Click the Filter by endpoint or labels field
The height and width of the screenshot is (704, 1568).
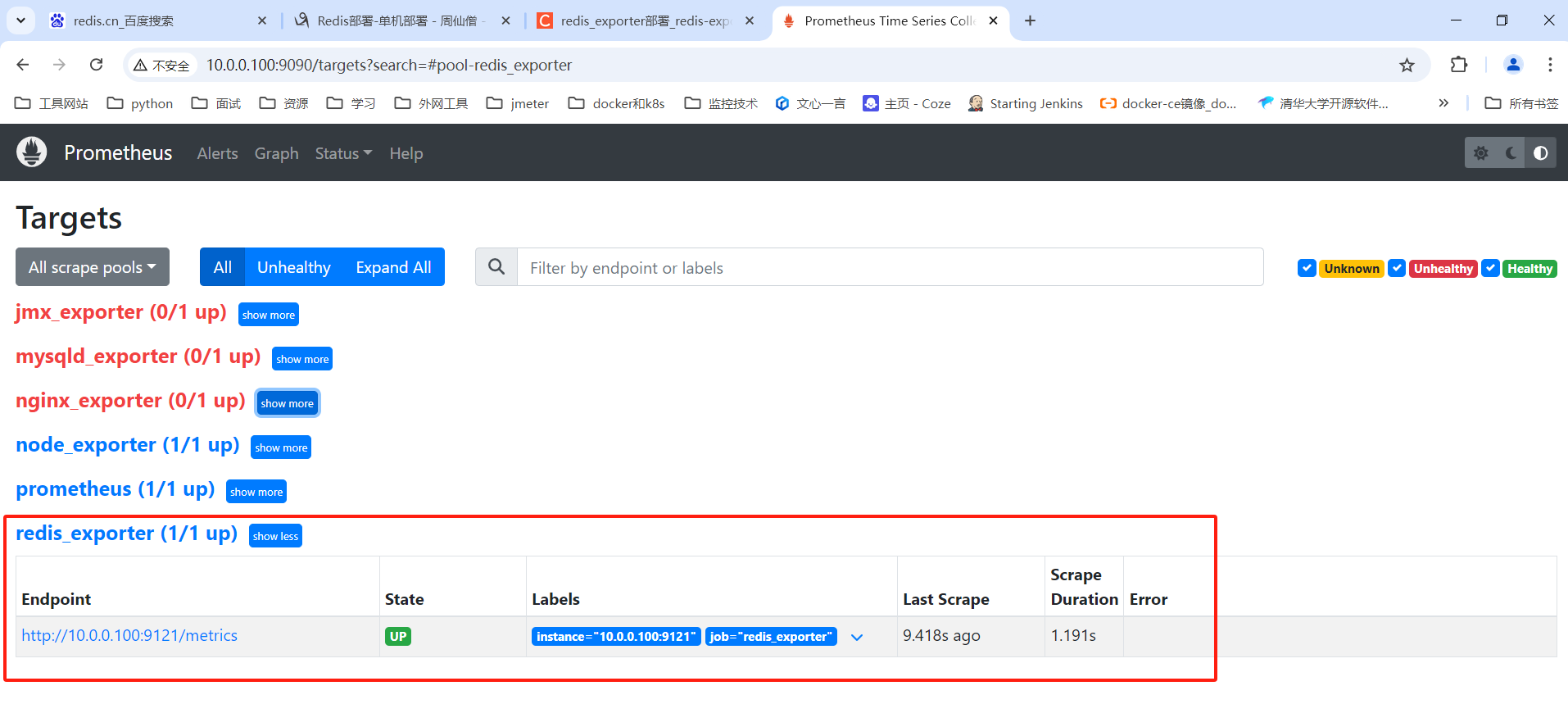coord(890,267)
